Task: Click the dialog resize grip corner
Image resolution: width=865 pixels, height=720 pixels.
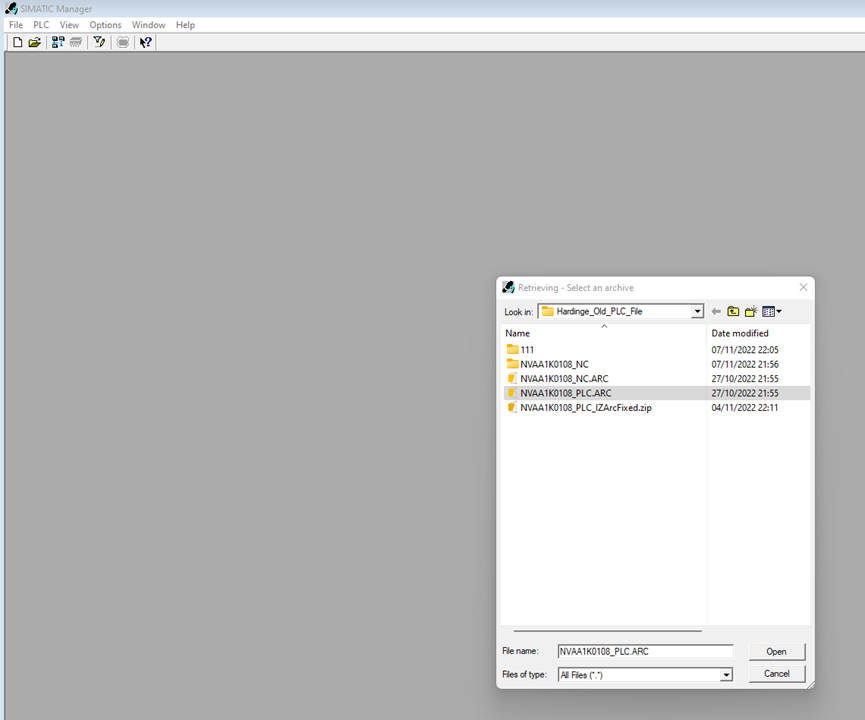Action: (x=810, y=684)
